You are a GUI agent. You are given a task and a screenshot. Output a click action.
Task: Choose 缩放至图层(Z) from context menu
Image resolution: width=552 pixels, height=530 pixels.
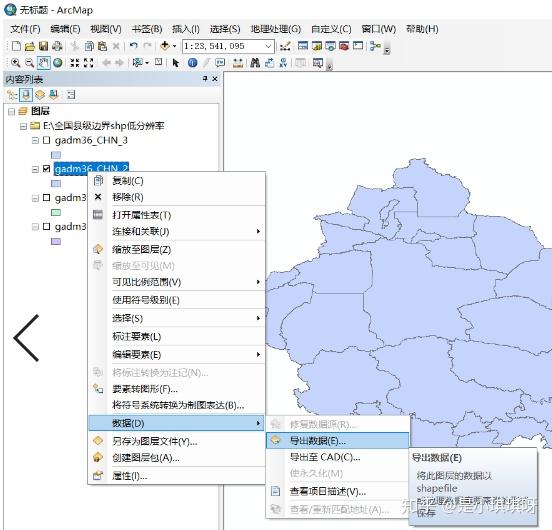[176, 250]
